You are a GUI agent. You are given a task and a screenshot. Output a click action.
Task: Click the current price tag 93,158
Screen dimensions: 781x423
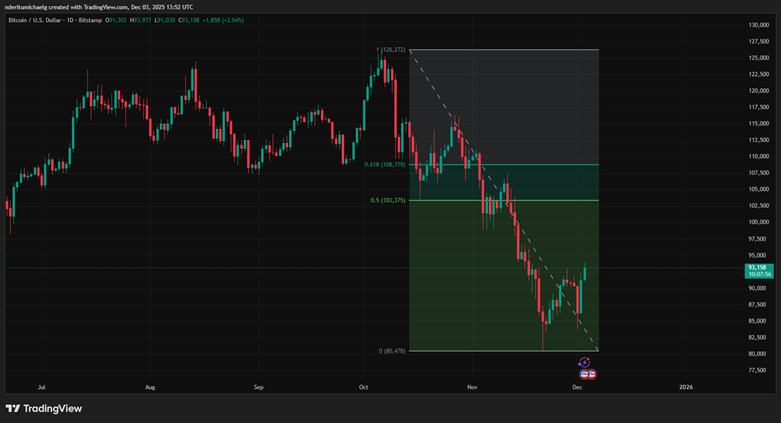pyautogui.click(x=759, y=271)
